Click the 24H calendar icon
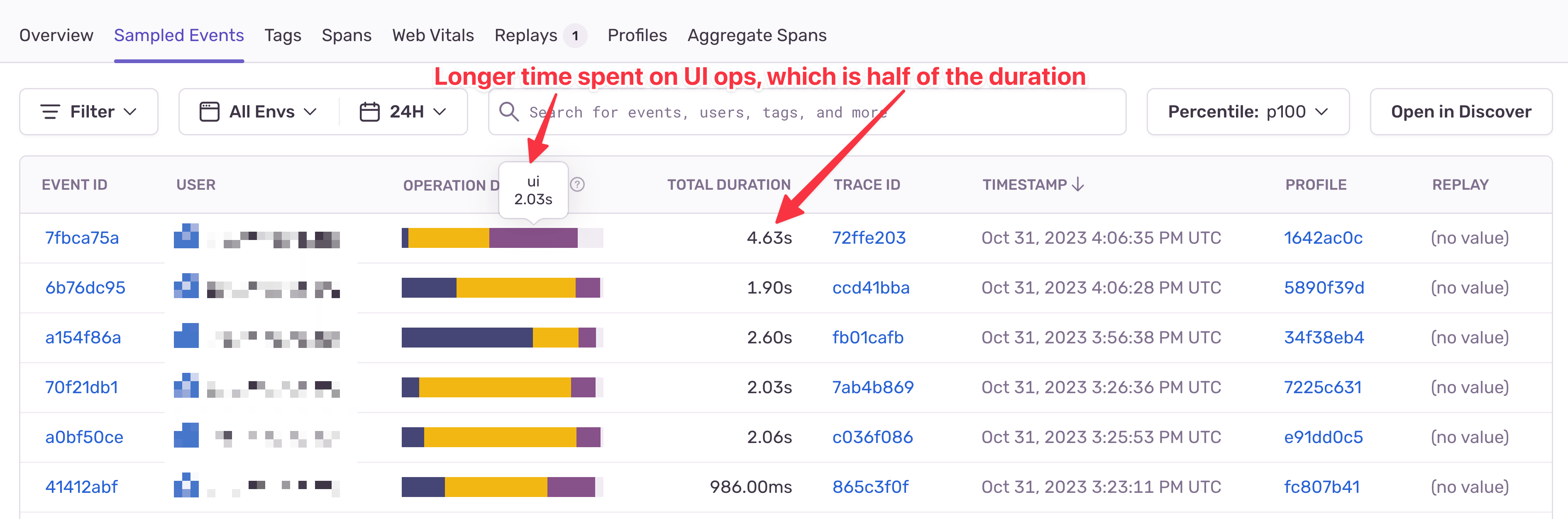 (x=369, y=112)
